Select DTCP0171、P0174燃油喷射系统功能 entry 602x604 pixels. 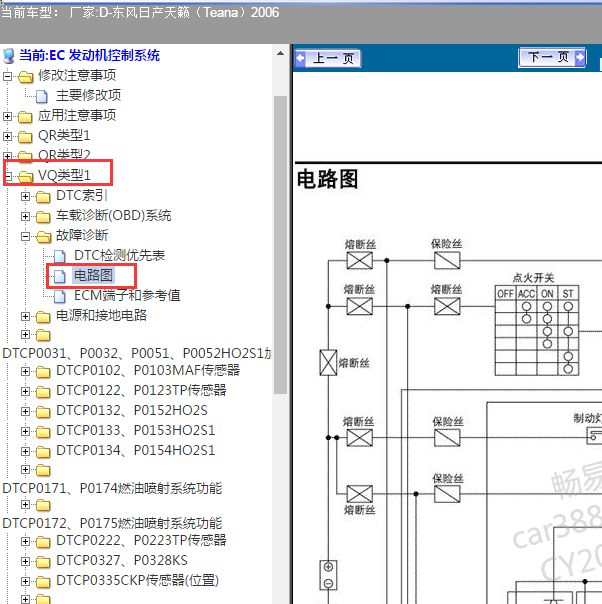[112, 488]
